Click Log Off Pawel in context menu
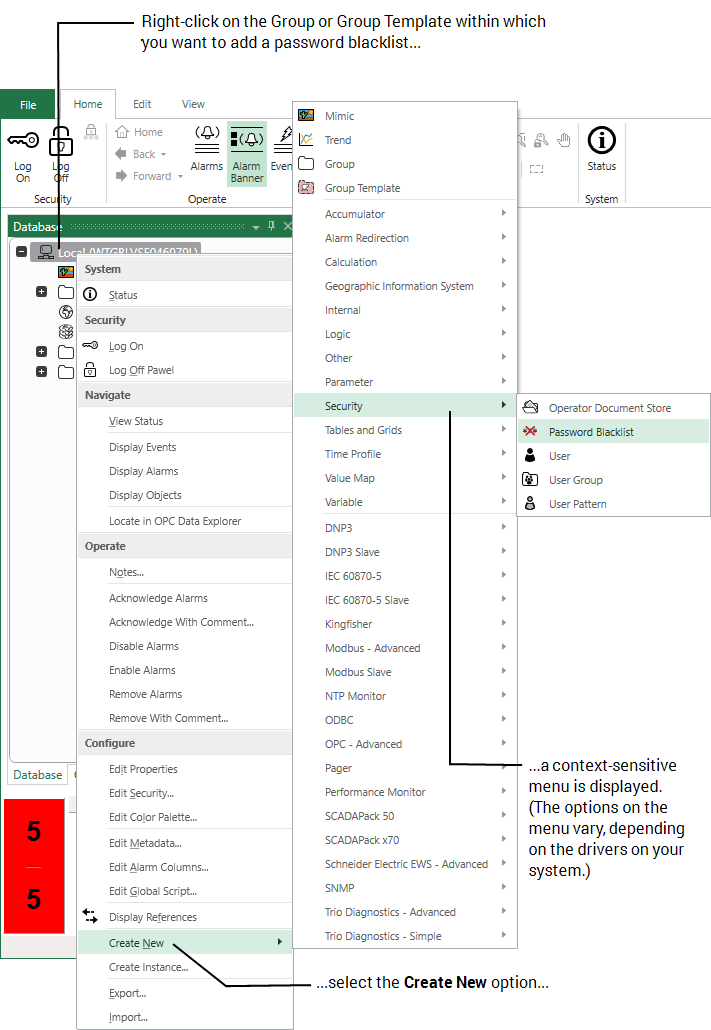Viewport: 711px width, 1030px height. pyautogui.click(x=185, y=370)
